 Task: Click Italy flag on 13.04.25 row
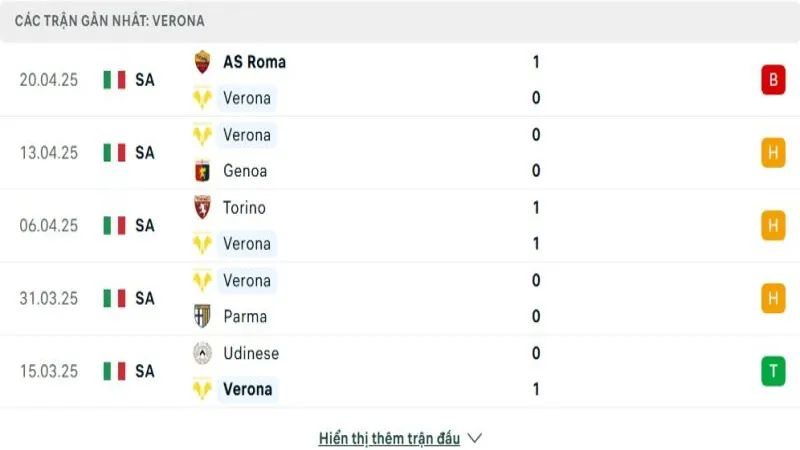(114, 153)
